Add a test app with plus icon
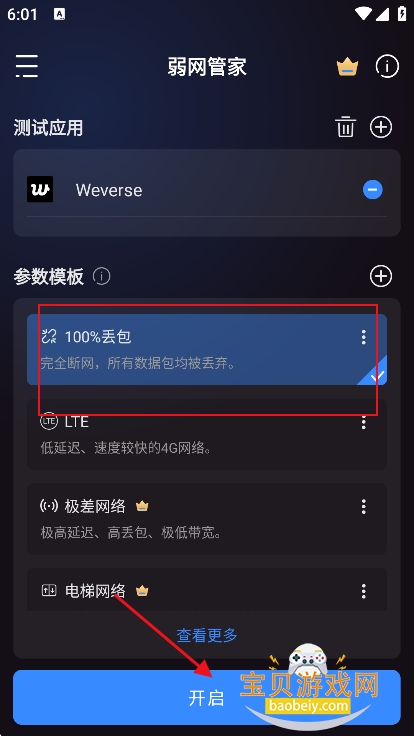 [x=381, y=127]
